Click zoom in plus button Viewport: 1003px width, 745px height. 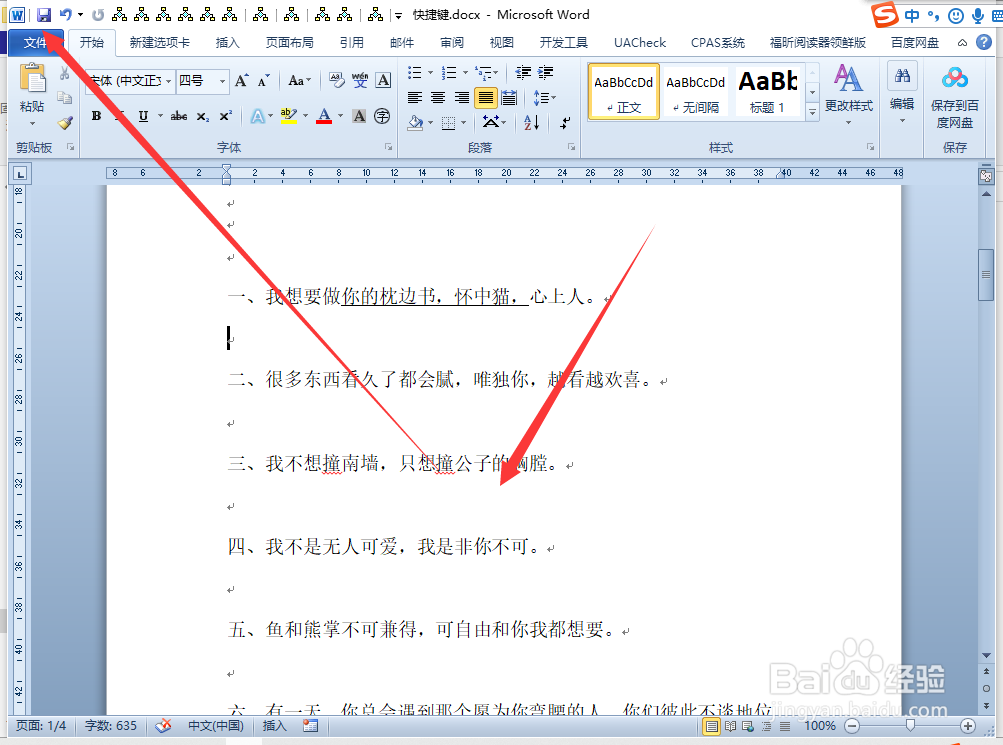[968, 726]
